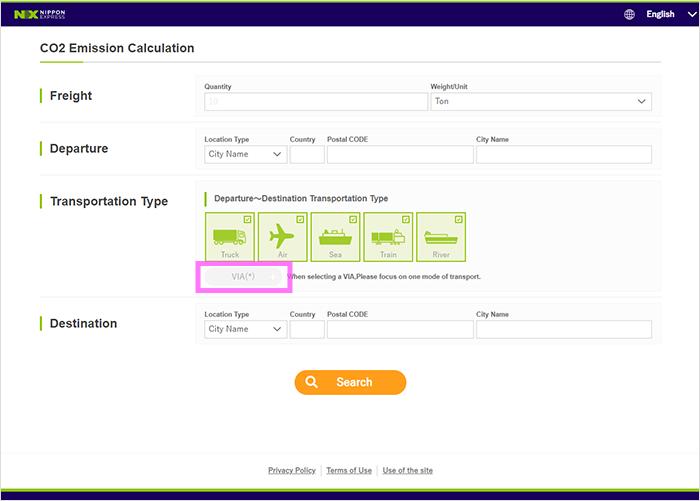Click the globe language icon
The height and width of the screenshot is (501, 700).
[x=629, y=14]
